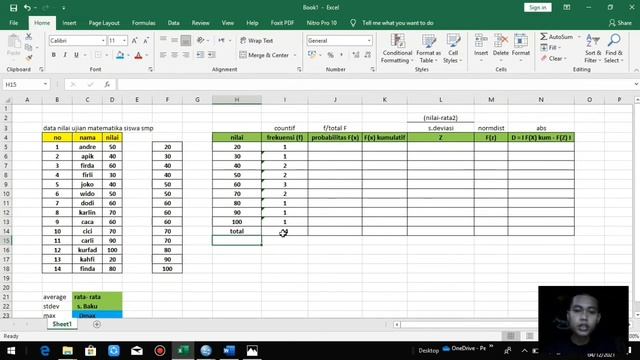640x360 pixels.
Task: Cut the selection with the scissors icon
Action: [29, 37]
